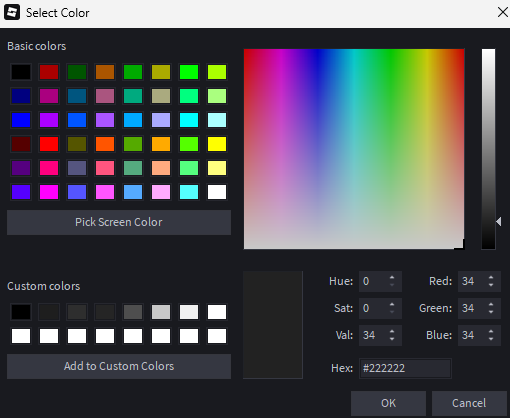Click the Pick Screen Color button
The image size is (510, 418).
(119, 222)
